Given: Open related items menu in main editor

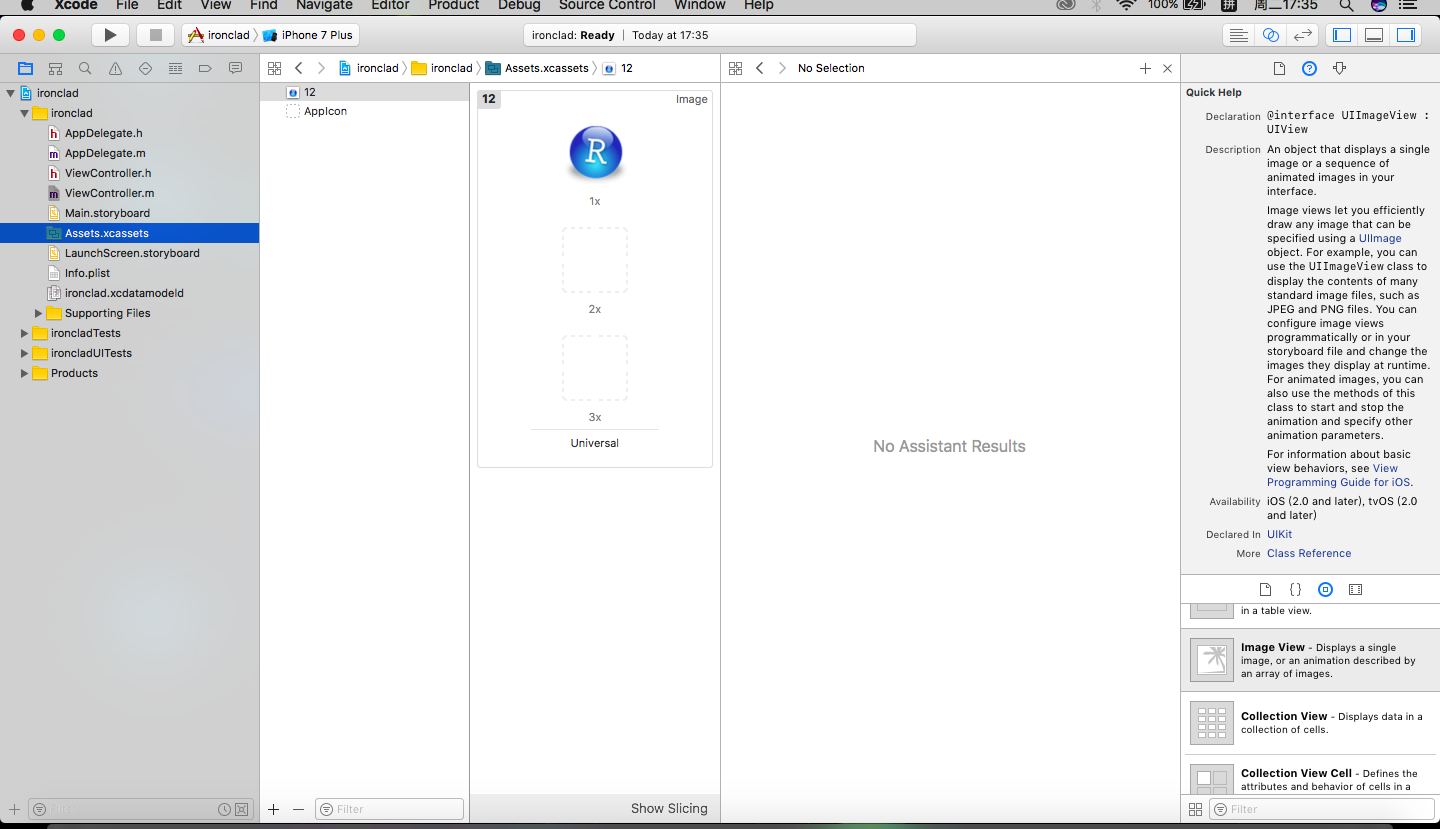Looking at the screenshot, I should [274, 68].
